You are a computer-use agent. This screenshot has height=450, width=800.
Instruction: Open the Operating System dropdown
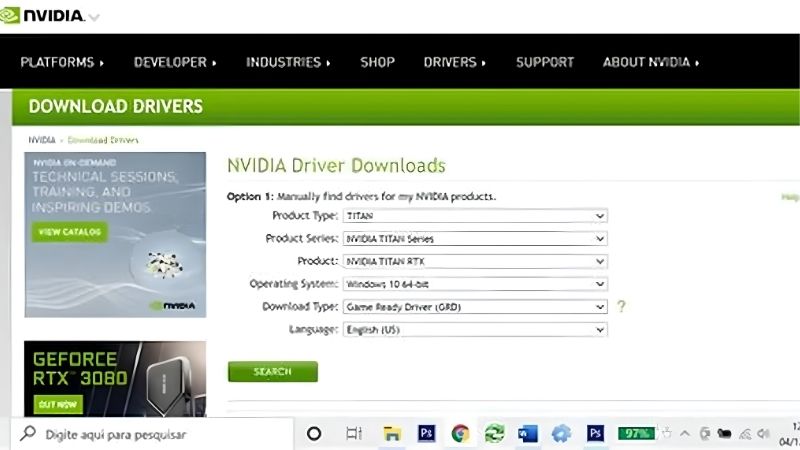[x=475, y=284]
